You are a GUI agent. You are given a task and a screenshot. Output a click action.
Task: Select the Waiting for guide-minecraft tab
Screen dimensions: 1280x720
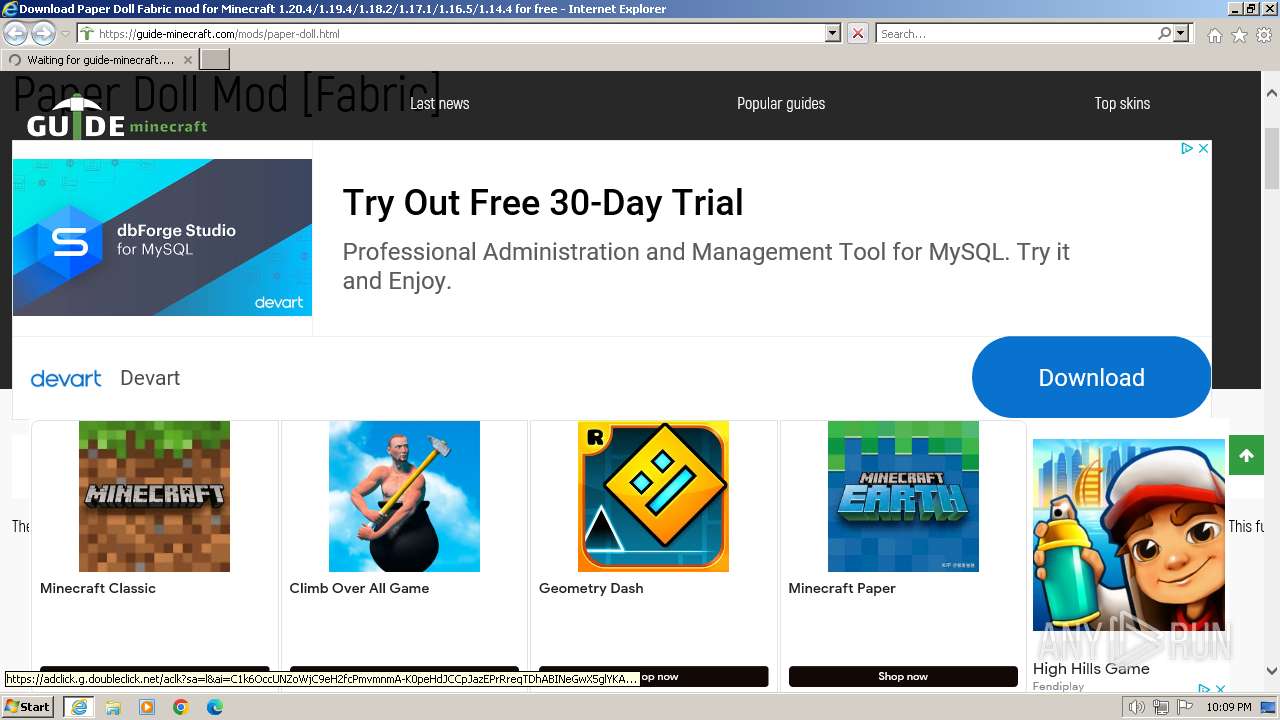pos(100,60)
